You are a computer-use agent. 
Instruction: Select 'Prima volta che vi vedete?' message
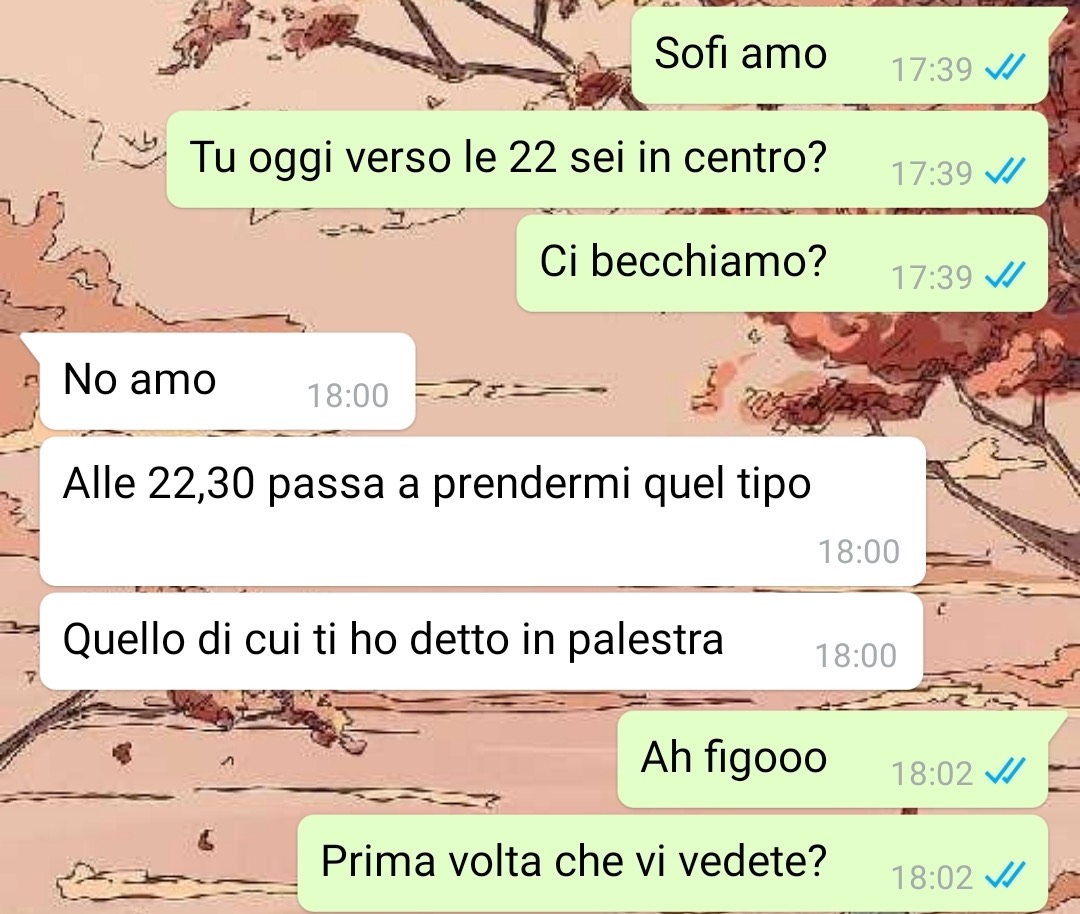[672, 864]
